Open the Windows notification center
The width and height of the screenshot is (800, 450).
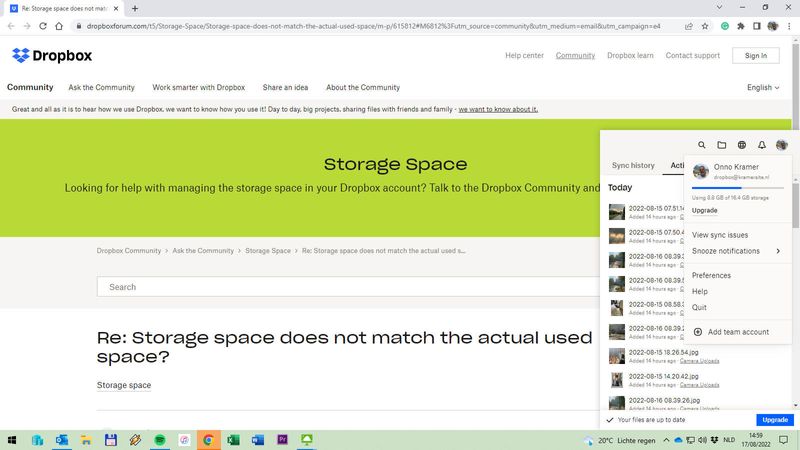pos(784,440)
